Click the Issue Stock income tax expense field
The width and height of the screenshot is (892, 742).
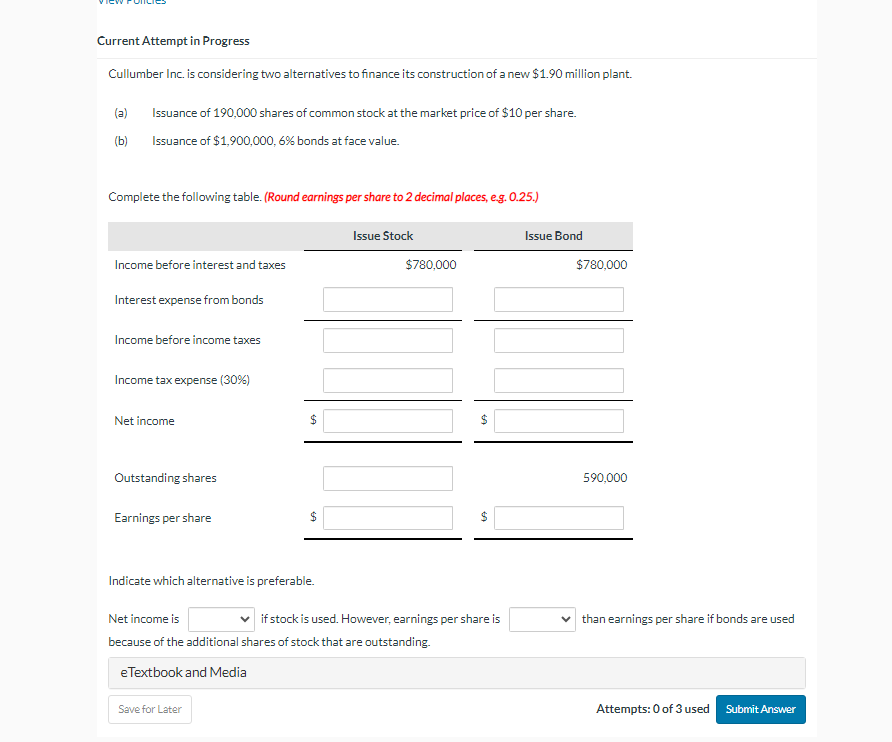[x=387, y=380]
